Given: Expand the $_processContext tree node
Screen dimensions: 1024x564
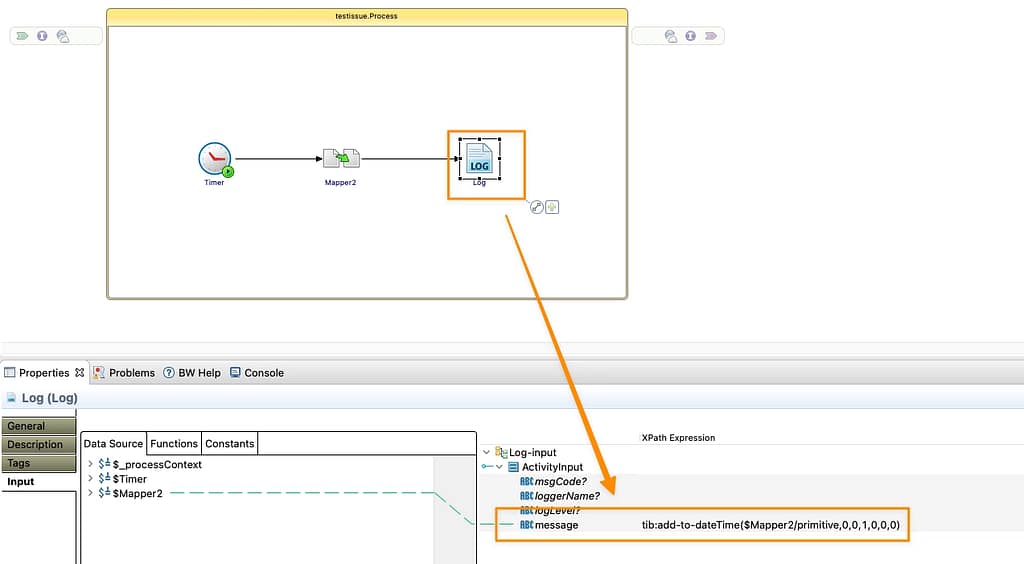Looking at the screenshot, I should tap(90, 465).
